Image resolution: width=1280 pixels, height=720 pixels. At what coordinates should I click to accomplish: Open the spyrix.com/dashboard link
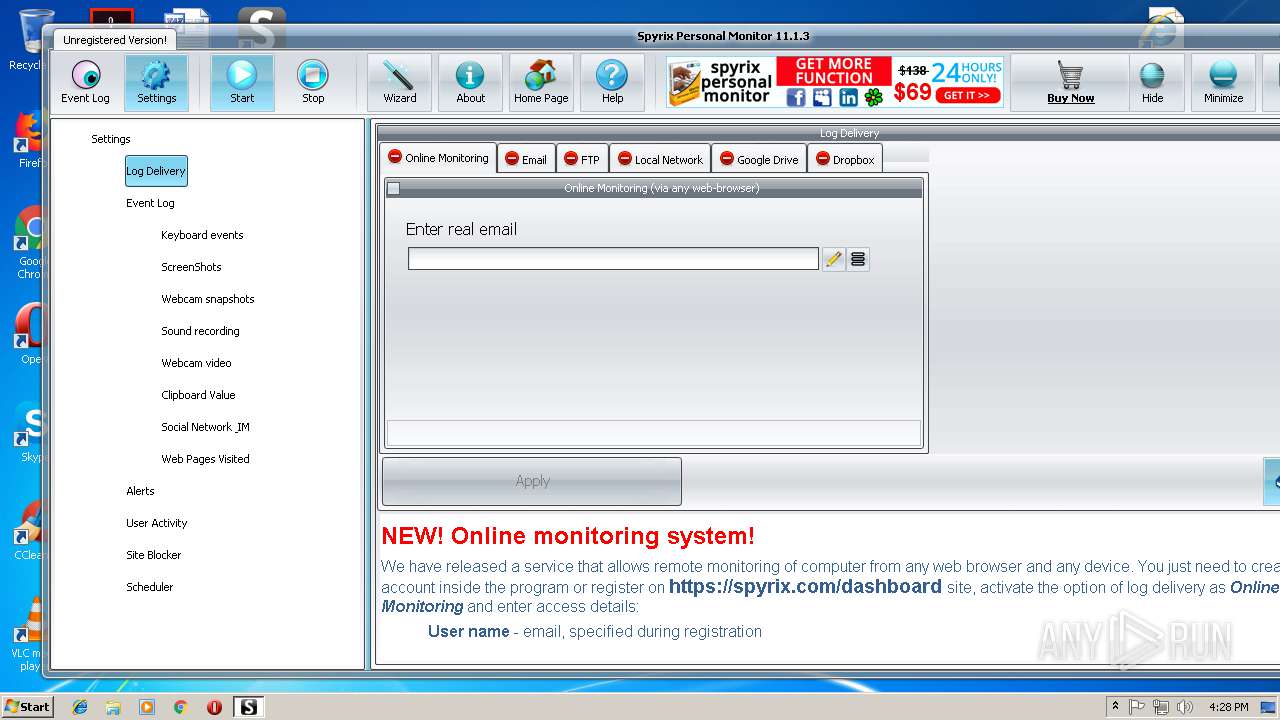(805, 587)
